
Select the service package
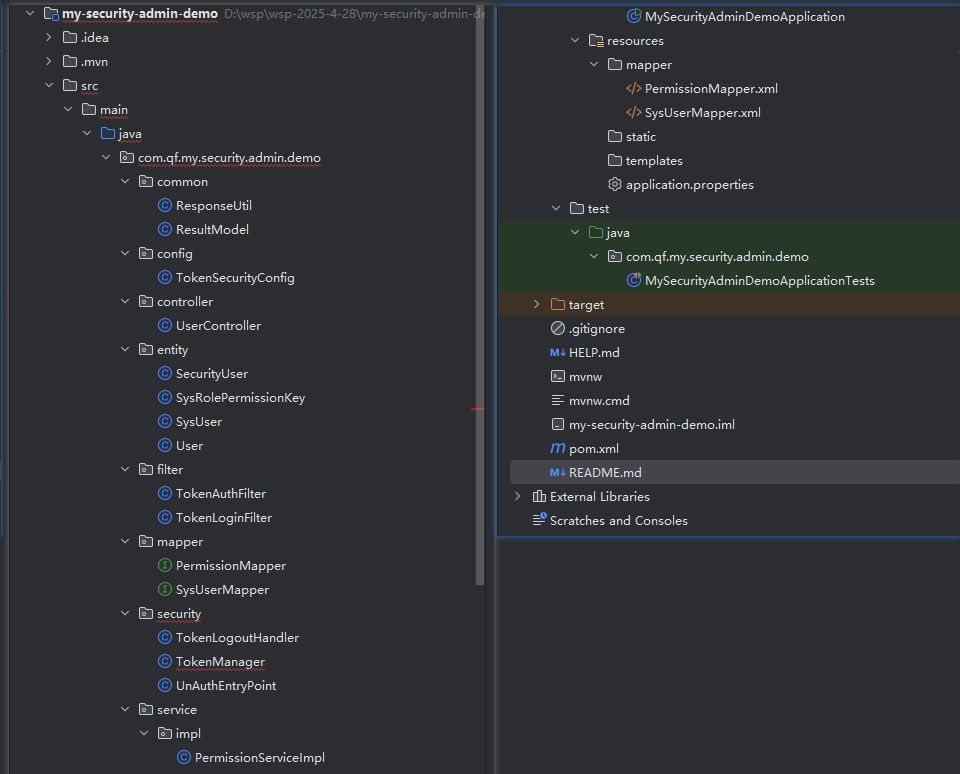(176, 709)
